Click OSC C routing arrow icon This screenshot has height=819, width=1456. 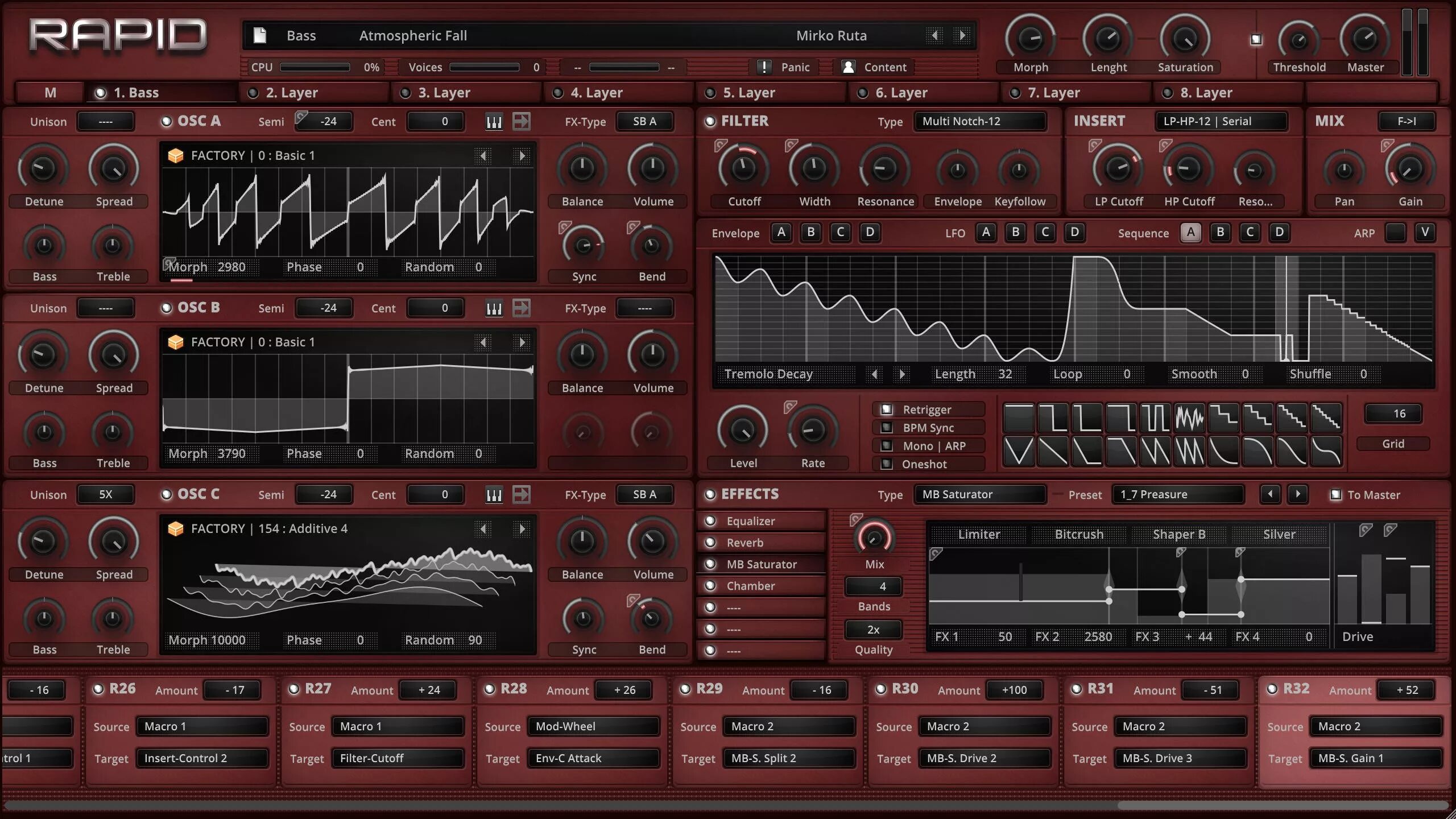point(521,494)
